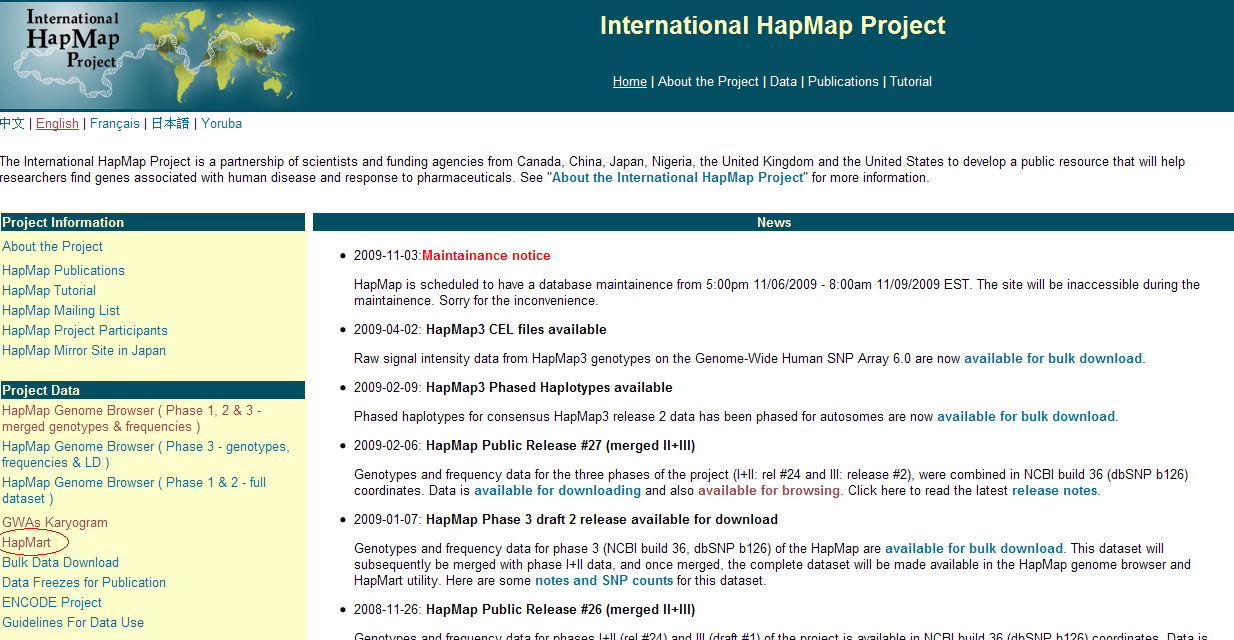Screen dimensions: 1234x640
Task: Click the "HapMap3 Phased Haplotypes available" news heading
Action: pyautogui.click(x=549, y=388)
